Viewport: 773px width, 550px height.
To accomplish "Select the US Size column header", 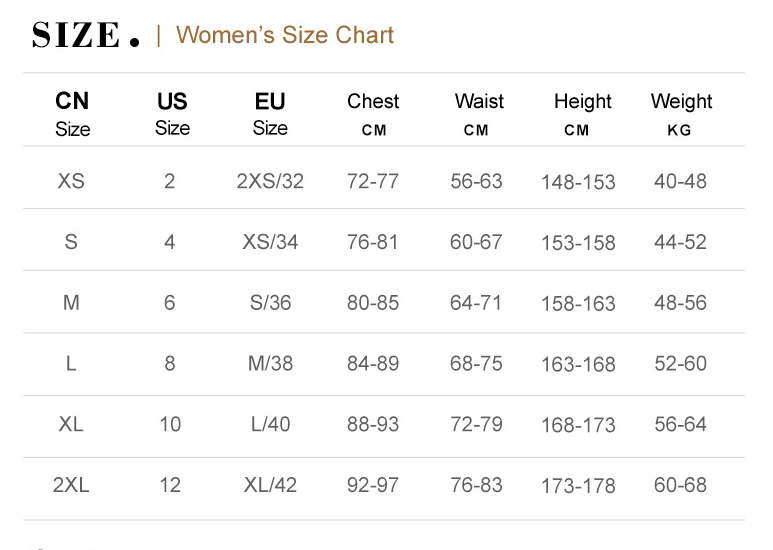I will pos(172,114).
